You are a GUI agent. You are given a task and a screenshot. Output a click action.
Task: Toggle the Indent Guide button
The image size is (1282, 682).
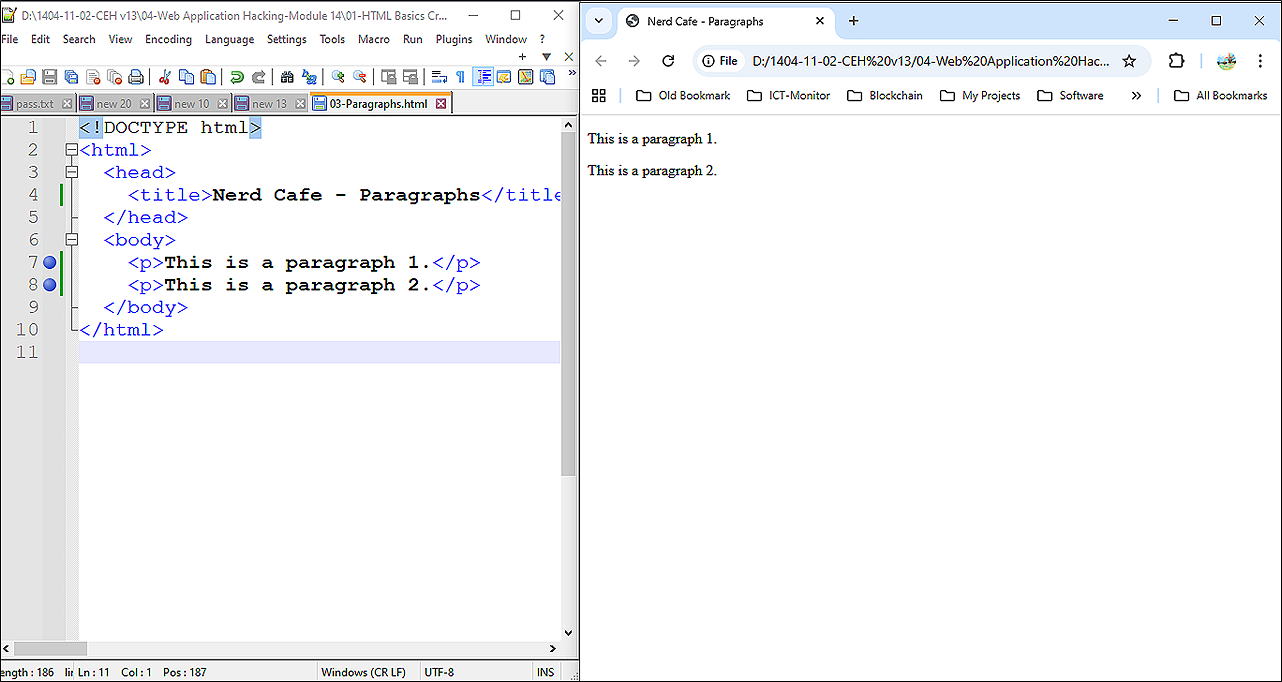[x=482, y=77]
